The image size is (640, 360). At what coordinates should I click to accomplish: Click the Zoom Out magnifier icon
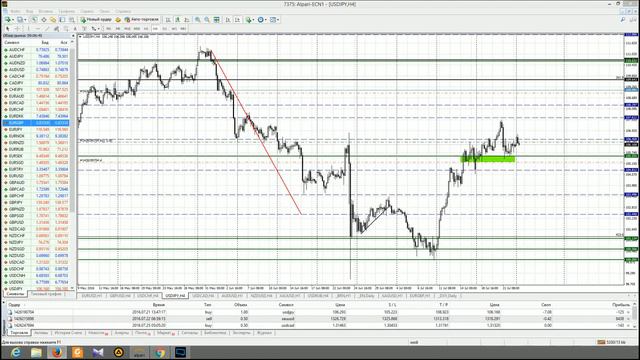(207, 20)
